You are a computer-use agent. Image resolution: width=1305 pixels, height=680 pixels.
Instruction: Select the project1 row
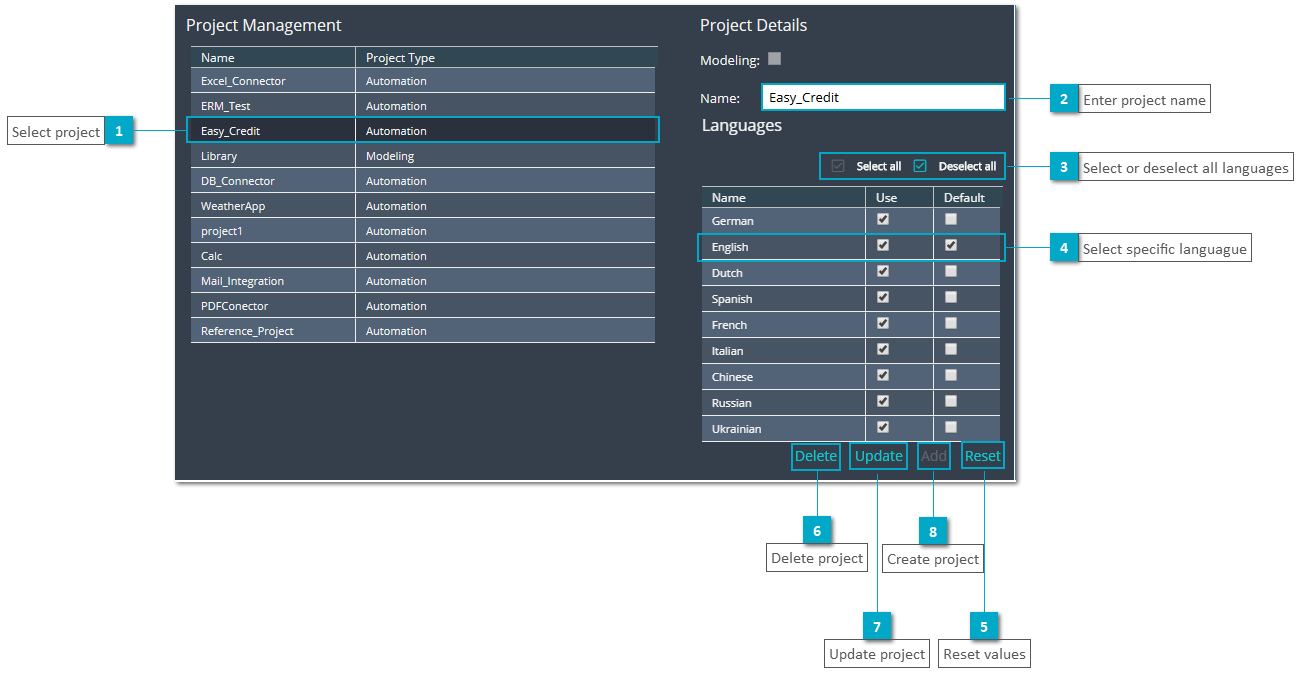click(423, 231)
